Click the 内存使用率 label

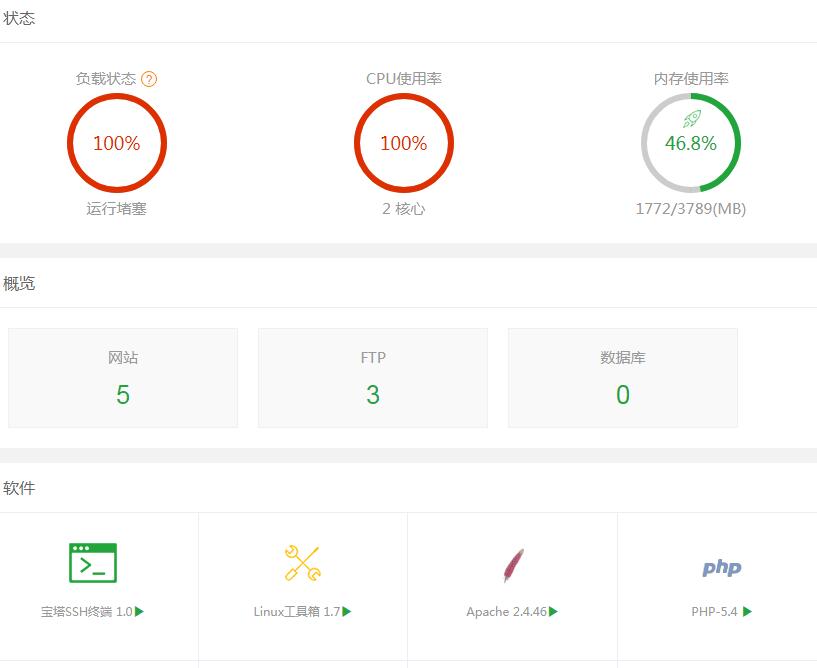pos(691,79)
